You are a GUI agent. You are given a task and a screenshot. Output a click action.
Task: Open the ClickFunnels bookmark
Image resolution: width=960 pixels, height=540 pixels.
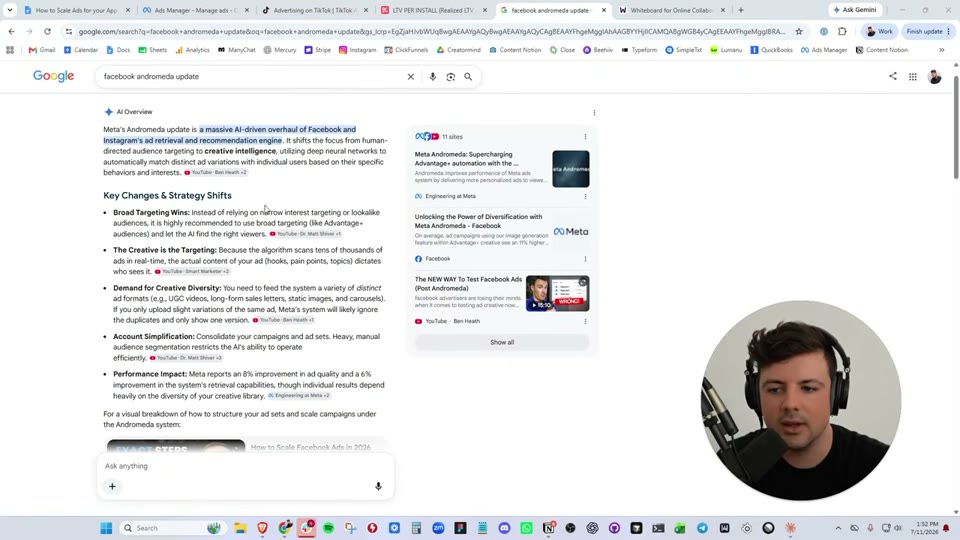tap(406, 50)
